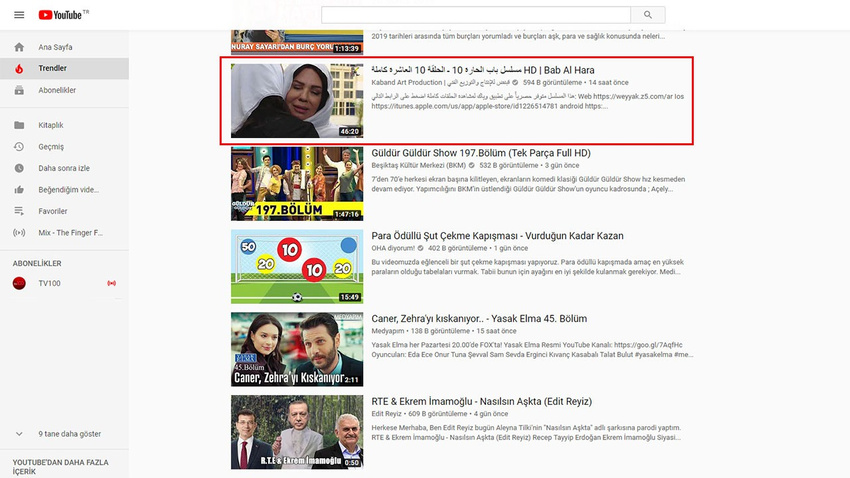Click the Kitaplık folder icon
850x478 pixels.
click(19, 125)
